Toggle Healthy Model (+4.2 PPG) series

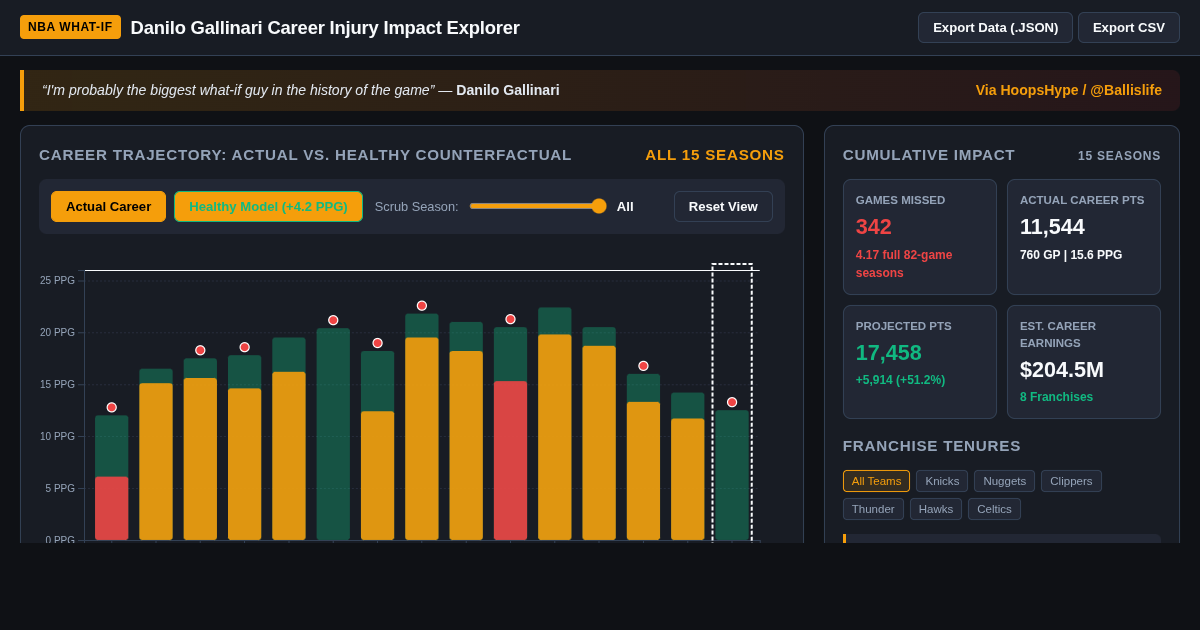click(268, 206)
